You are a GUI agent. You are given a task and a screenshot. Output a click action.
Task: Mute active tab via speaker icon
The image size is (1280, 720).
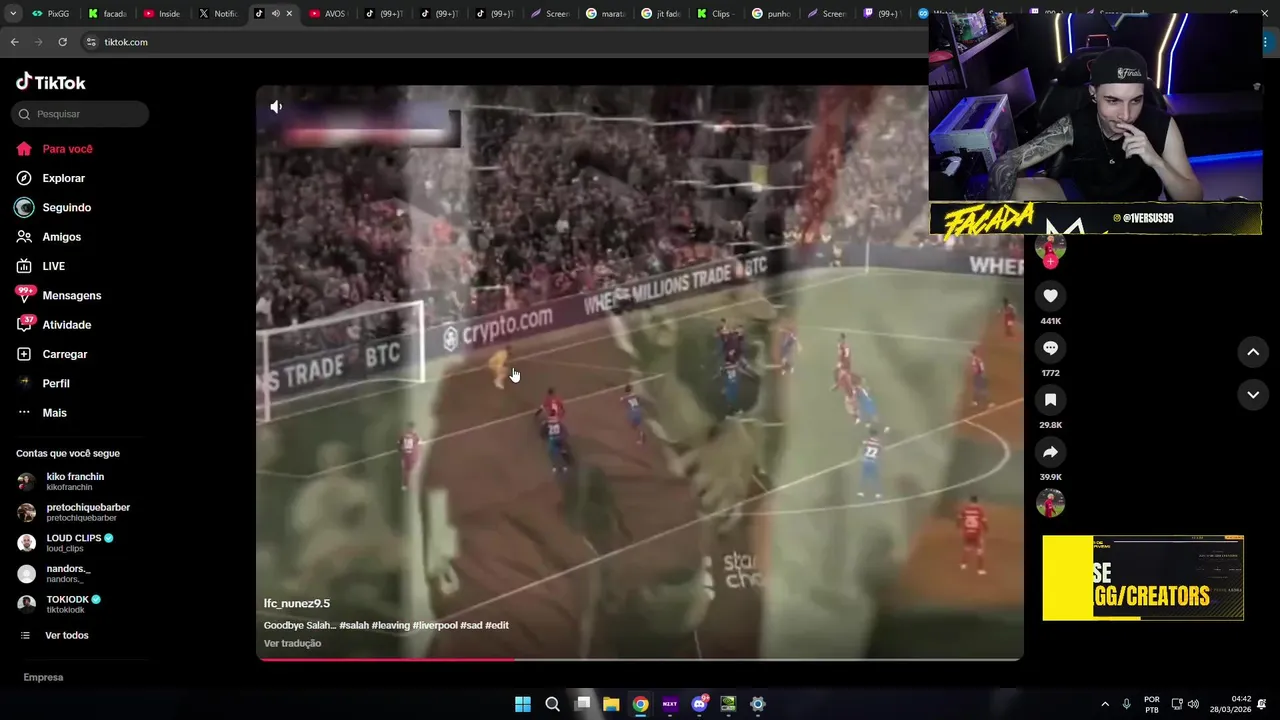(275, 14)
